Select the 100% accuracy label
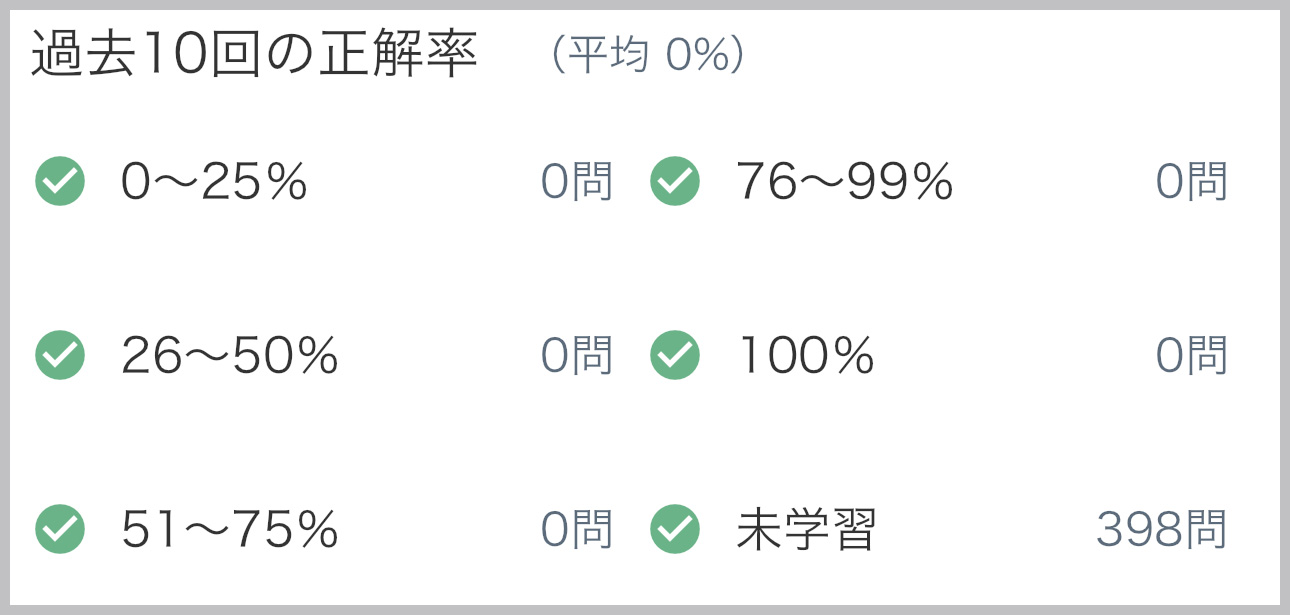The height and width of the screenshot is (615, 1290). coord(806,356)
